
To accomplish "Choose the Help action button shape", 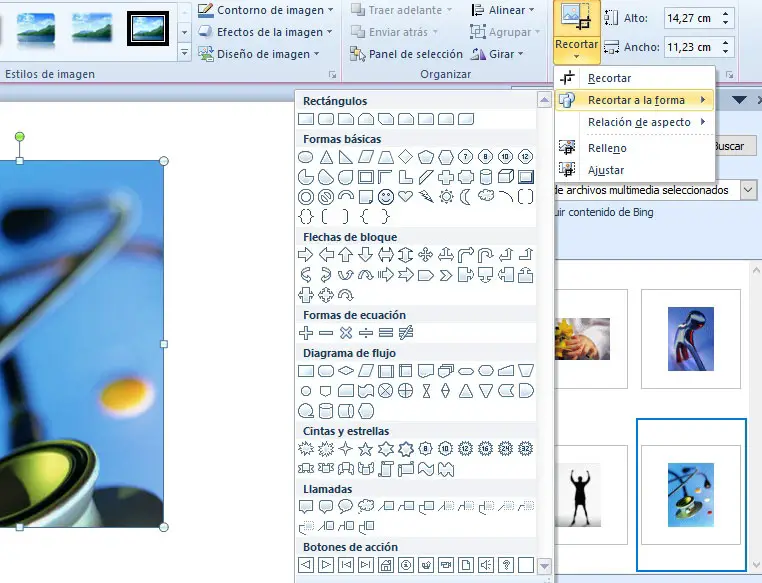I will click(506, 565).
